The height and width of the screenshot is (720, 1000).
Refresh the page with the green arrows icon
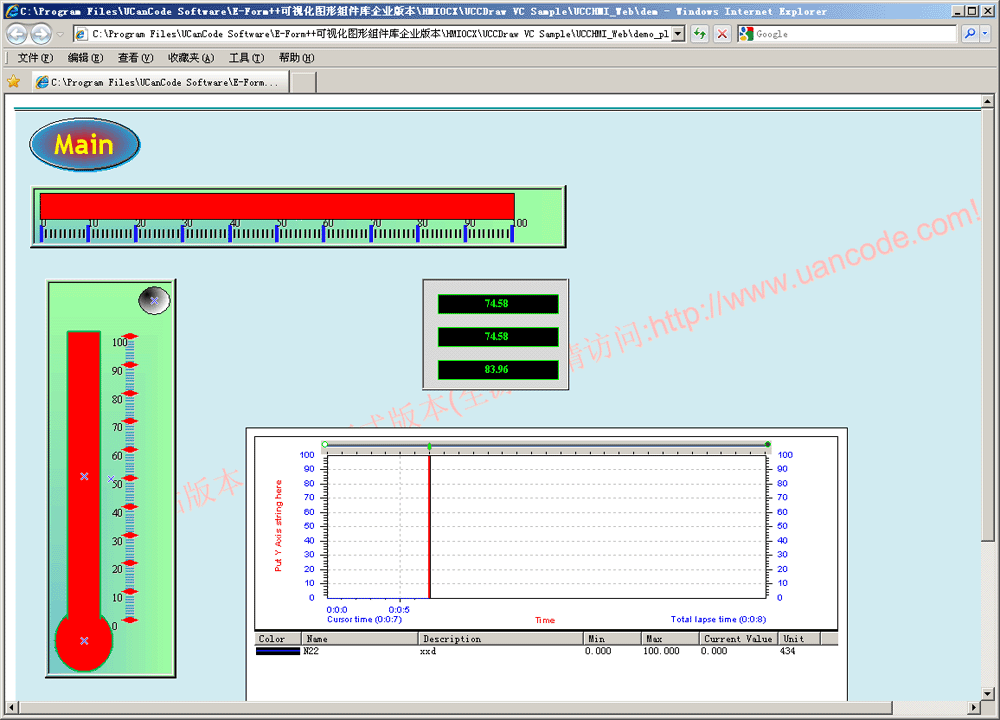coord(700,33)
